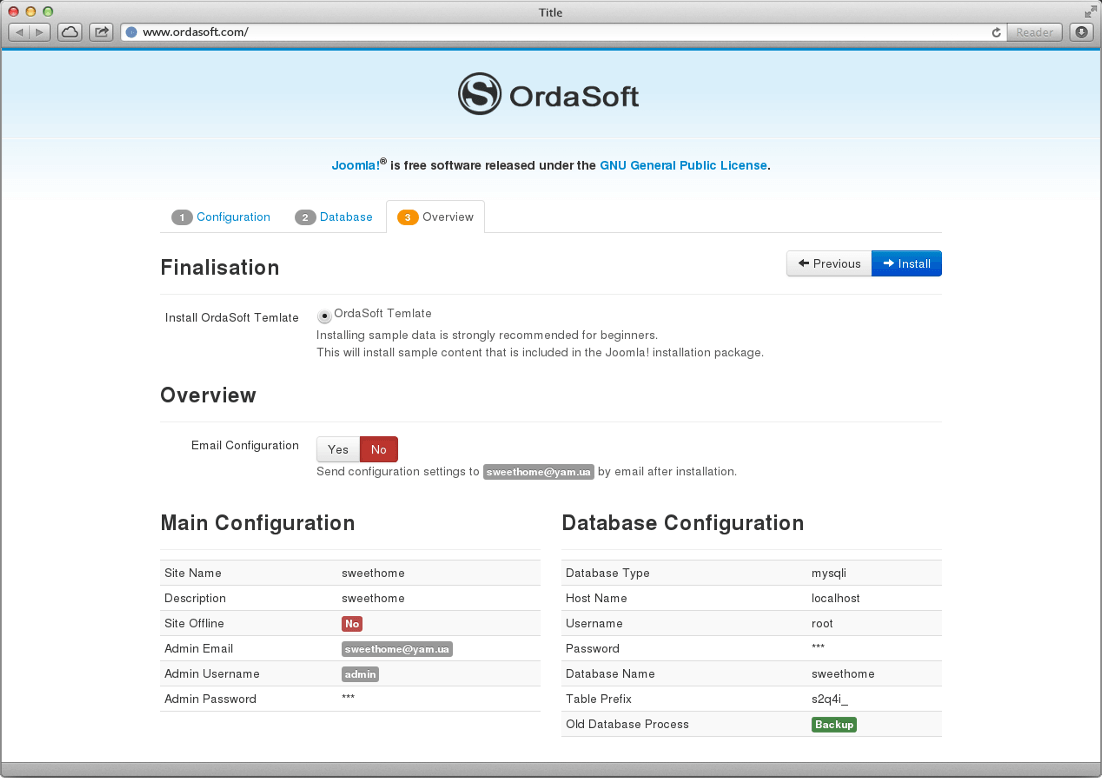Go back with the Previous button
This screenshot has width=1102, height=778.
[x=828, y=263]
